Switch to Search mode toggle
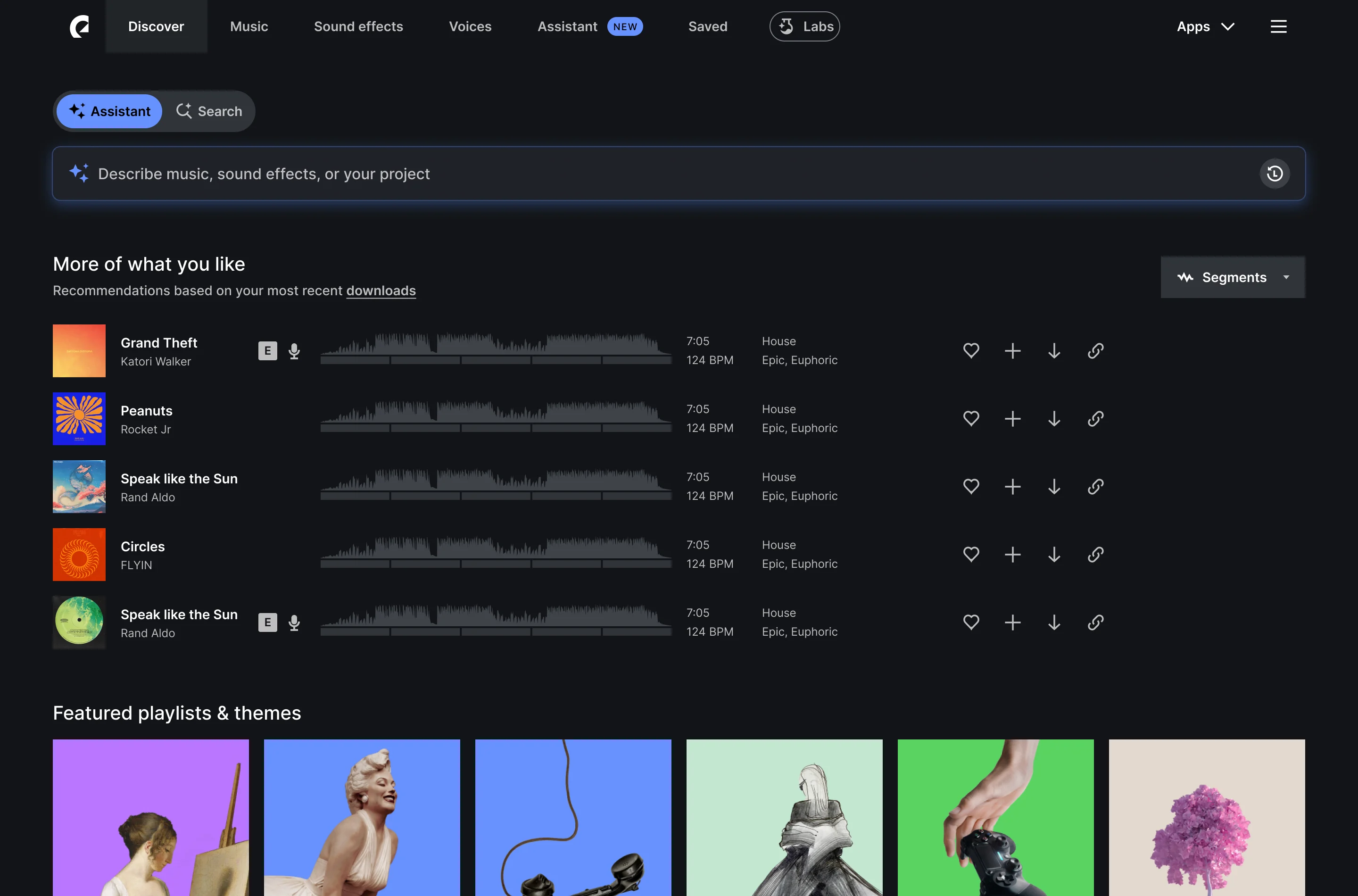 click(x=209, y=111)
